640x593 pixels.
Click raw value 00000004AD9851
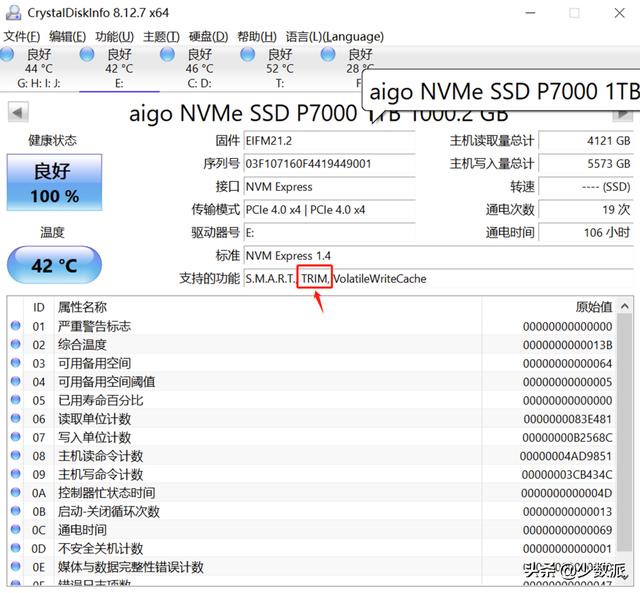point(566,456)
